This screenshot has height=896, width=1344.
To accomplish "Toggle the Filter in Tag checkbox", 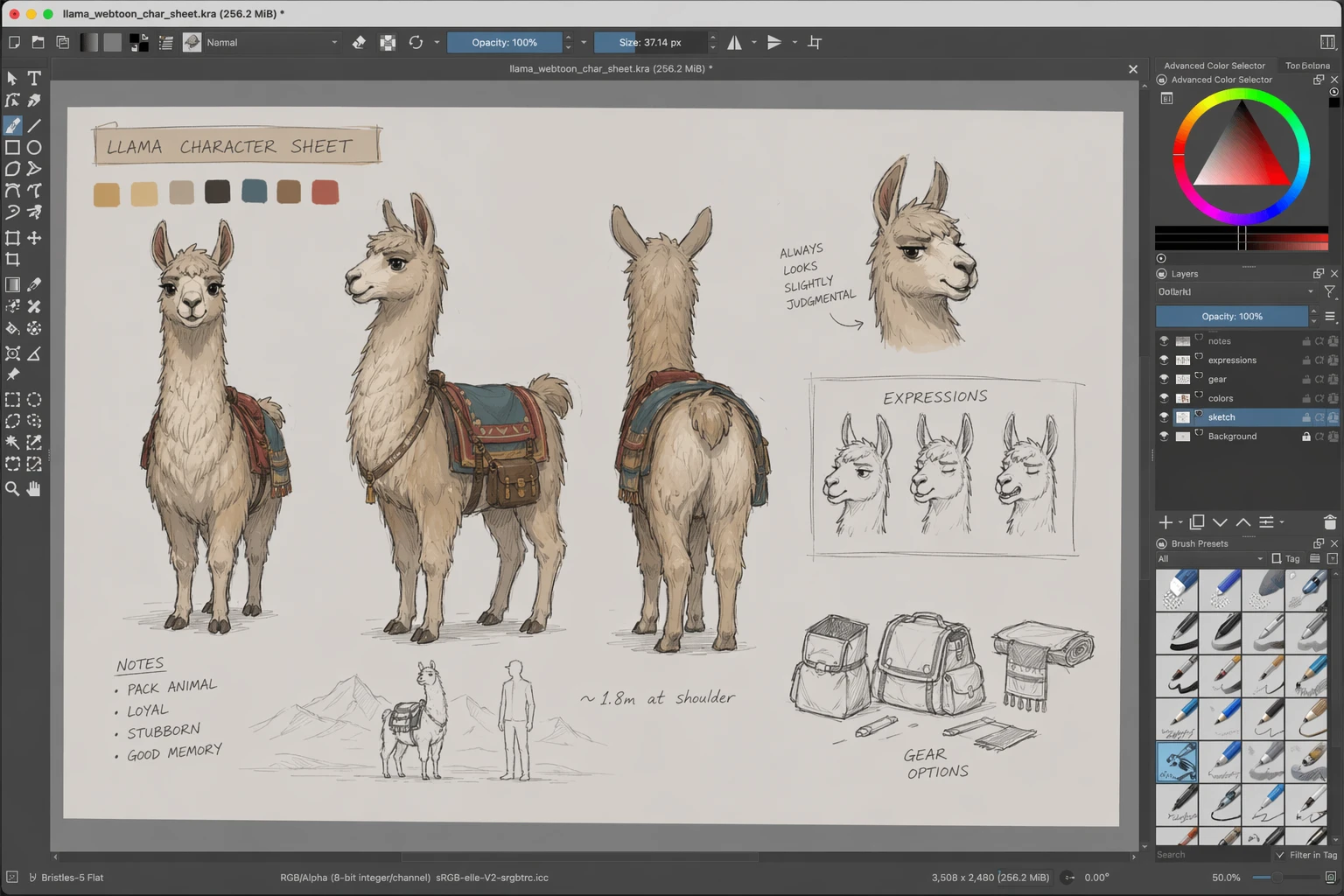I will tap(1280, 855).
